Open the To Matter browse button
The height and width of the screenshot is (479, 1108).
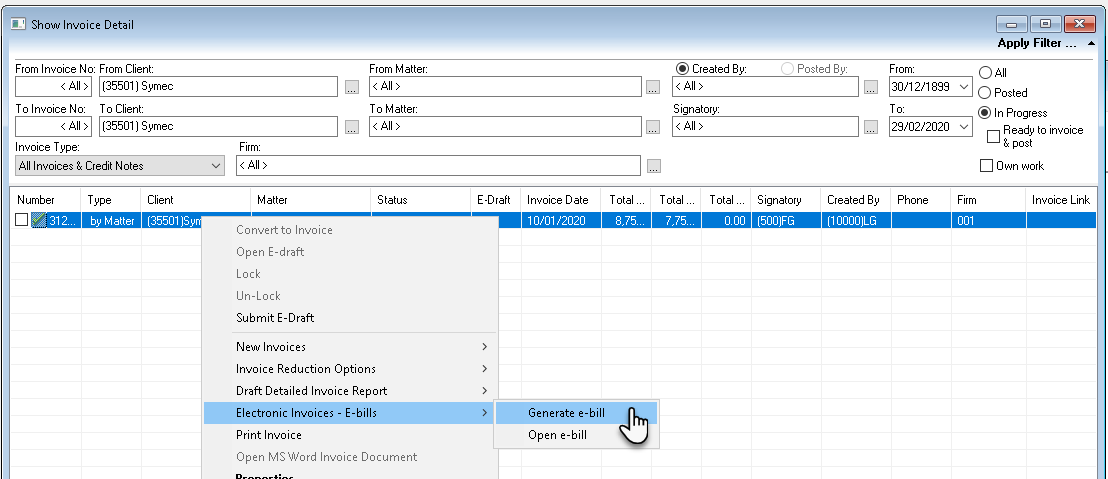point(653,127)
